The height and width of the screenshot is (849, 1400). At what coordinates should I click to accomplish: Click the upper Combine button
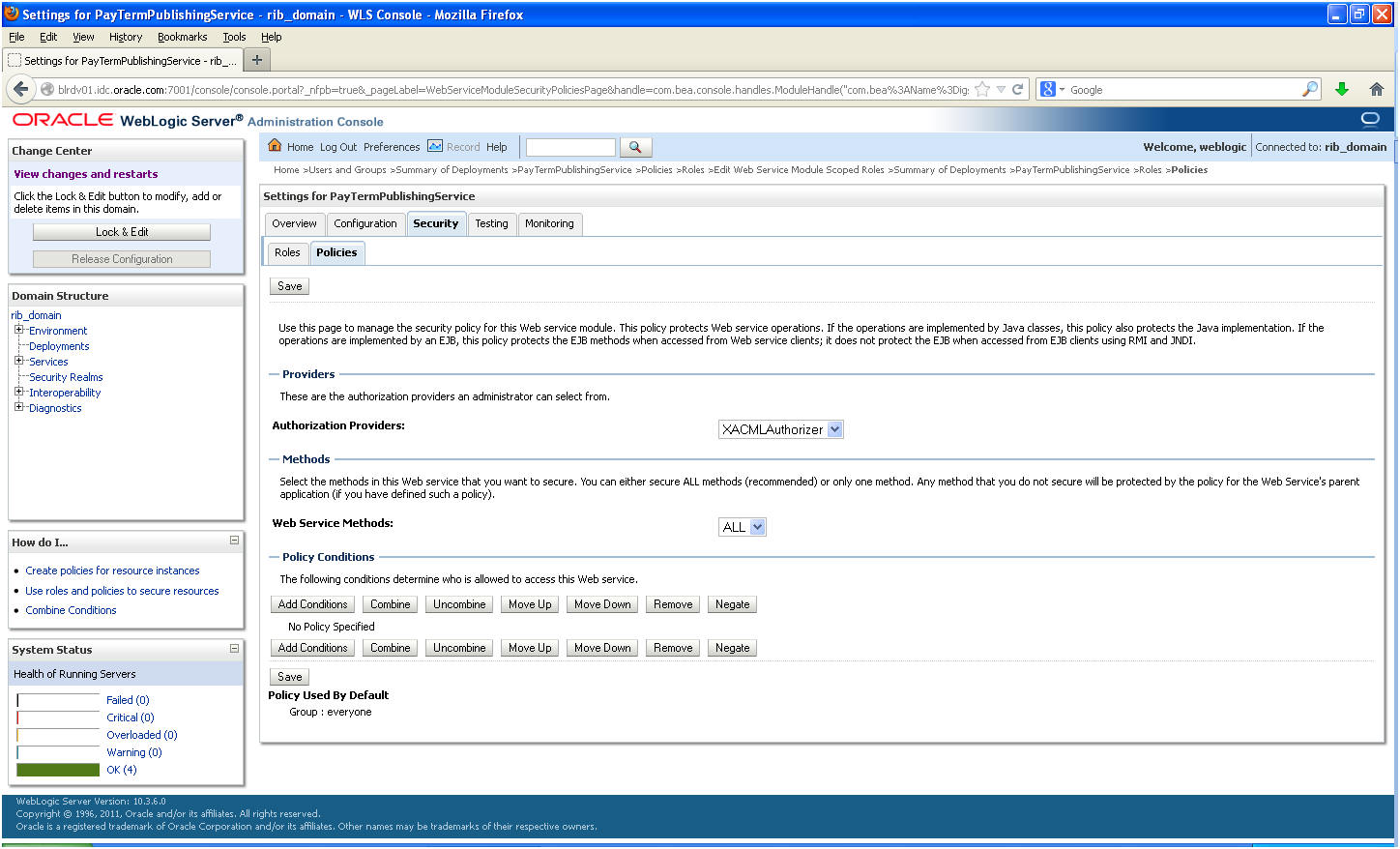pos(391,604)
